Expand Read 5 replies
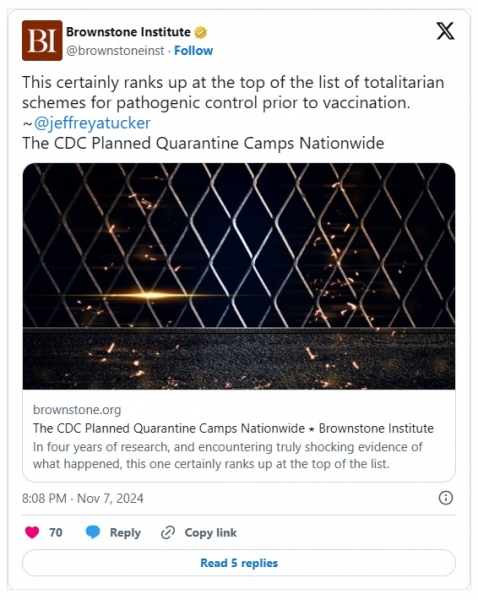 tap(239, 563)
